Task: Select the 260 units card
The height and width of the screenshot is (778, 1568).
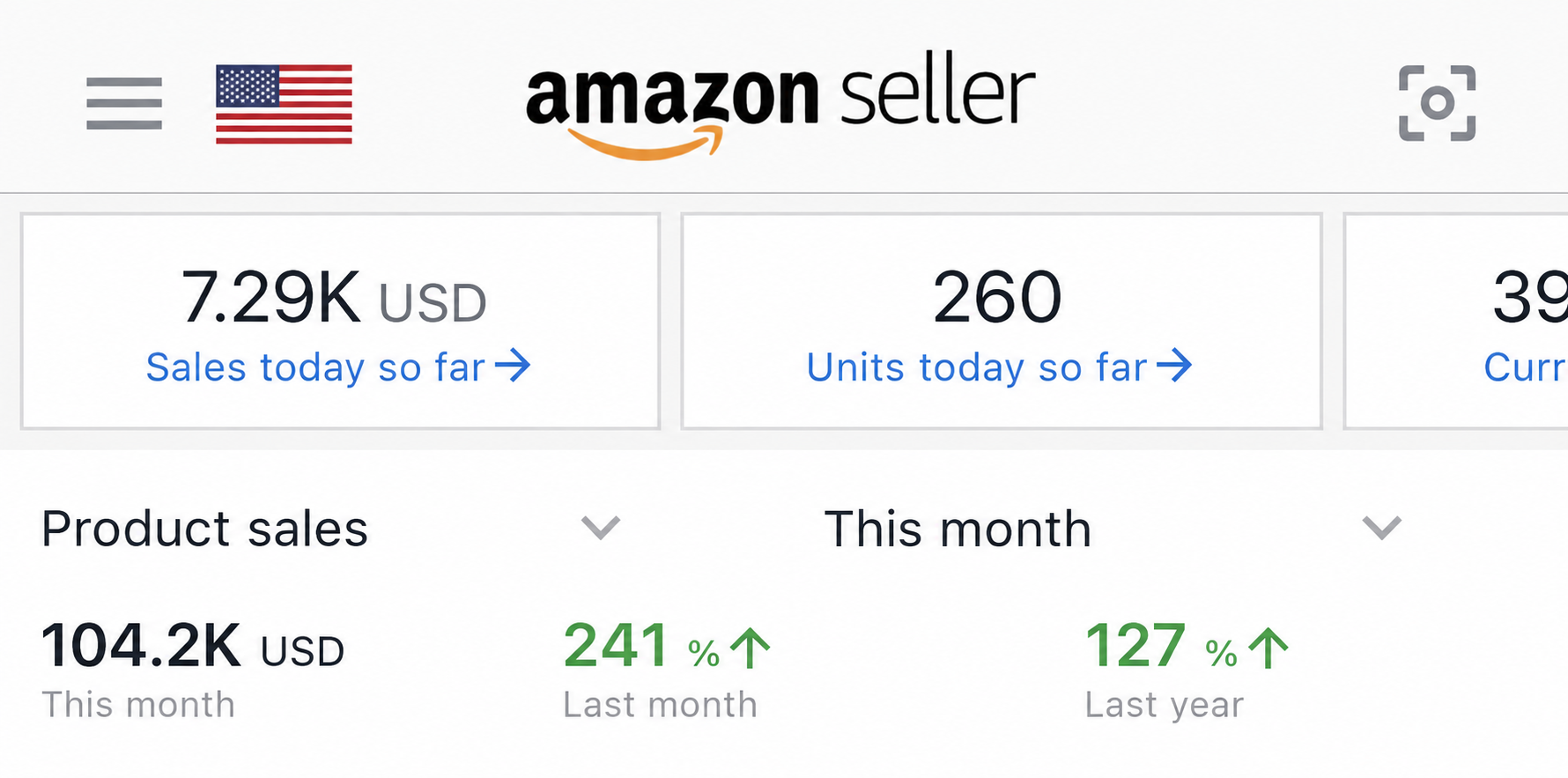Action: click(x=1002, y=321)
